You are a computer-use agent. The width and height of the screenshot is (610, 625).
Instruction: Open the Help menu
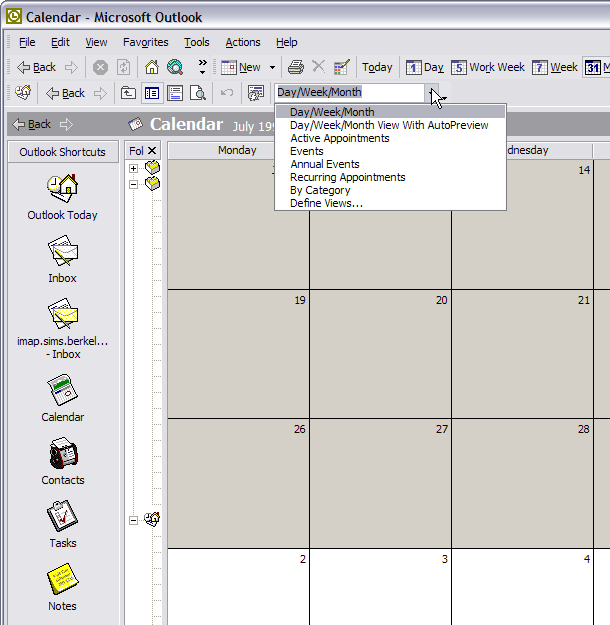pyautogui.click(x=287, y=42)
